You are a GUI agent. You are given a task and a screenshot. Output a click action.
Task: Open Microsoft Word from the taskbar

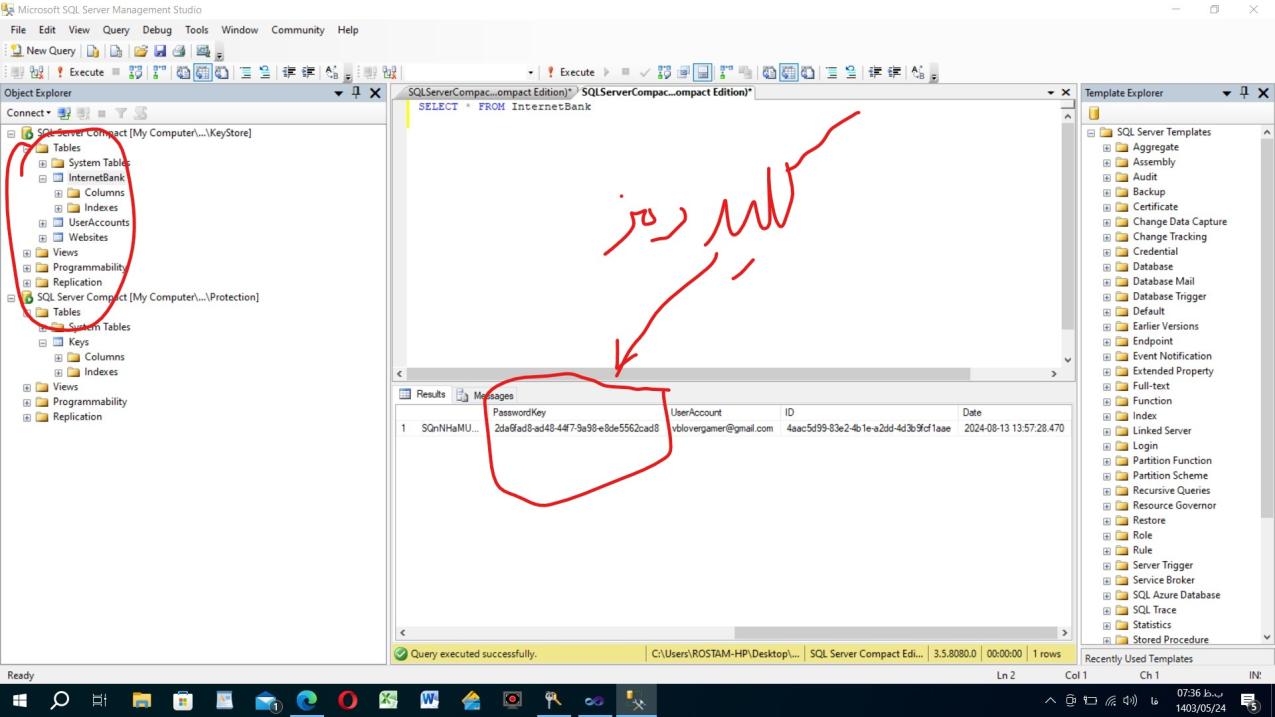coord(430,701)
